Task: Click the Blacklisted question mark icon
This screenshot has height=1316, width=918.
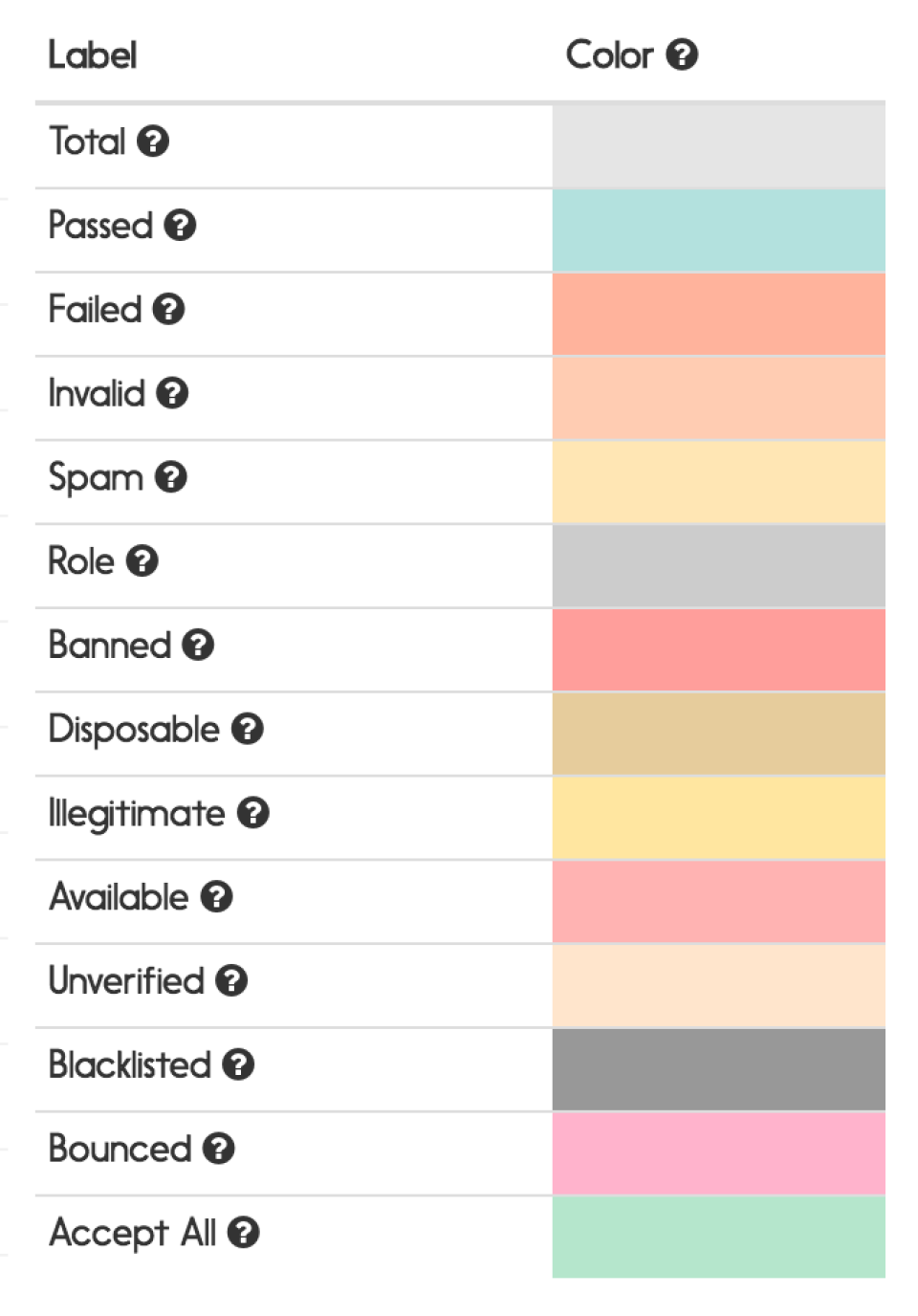Action: pyautogui.click(x=238, y=1064)
